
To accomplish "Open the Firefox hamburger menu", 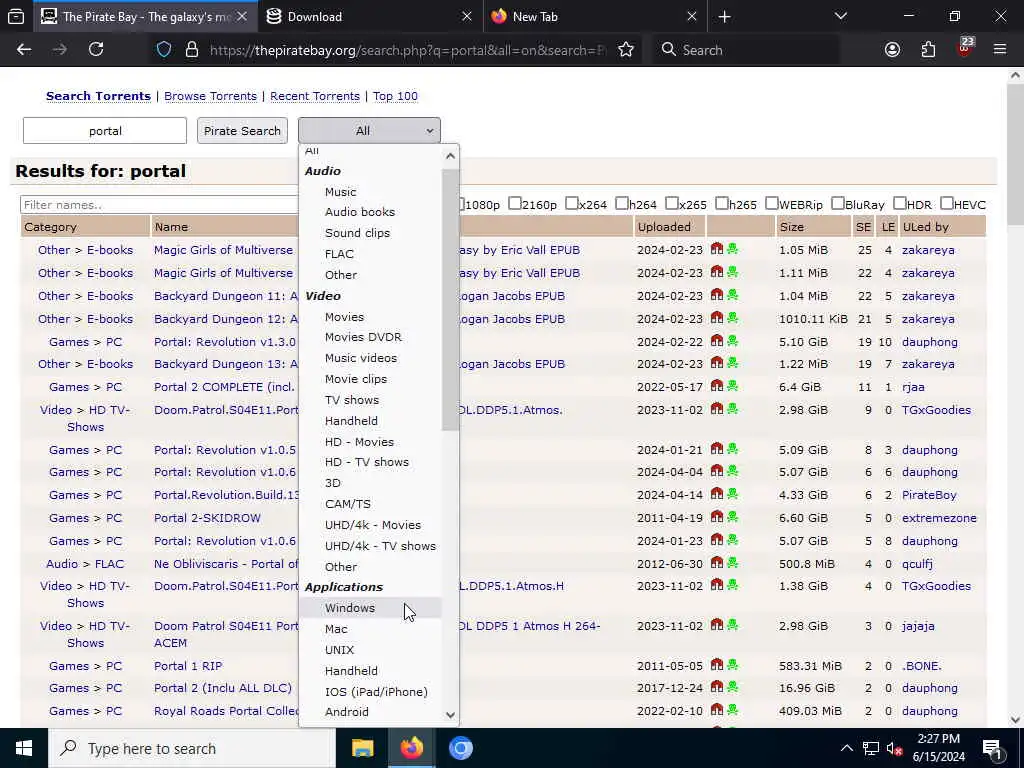I will (1000, 50).
